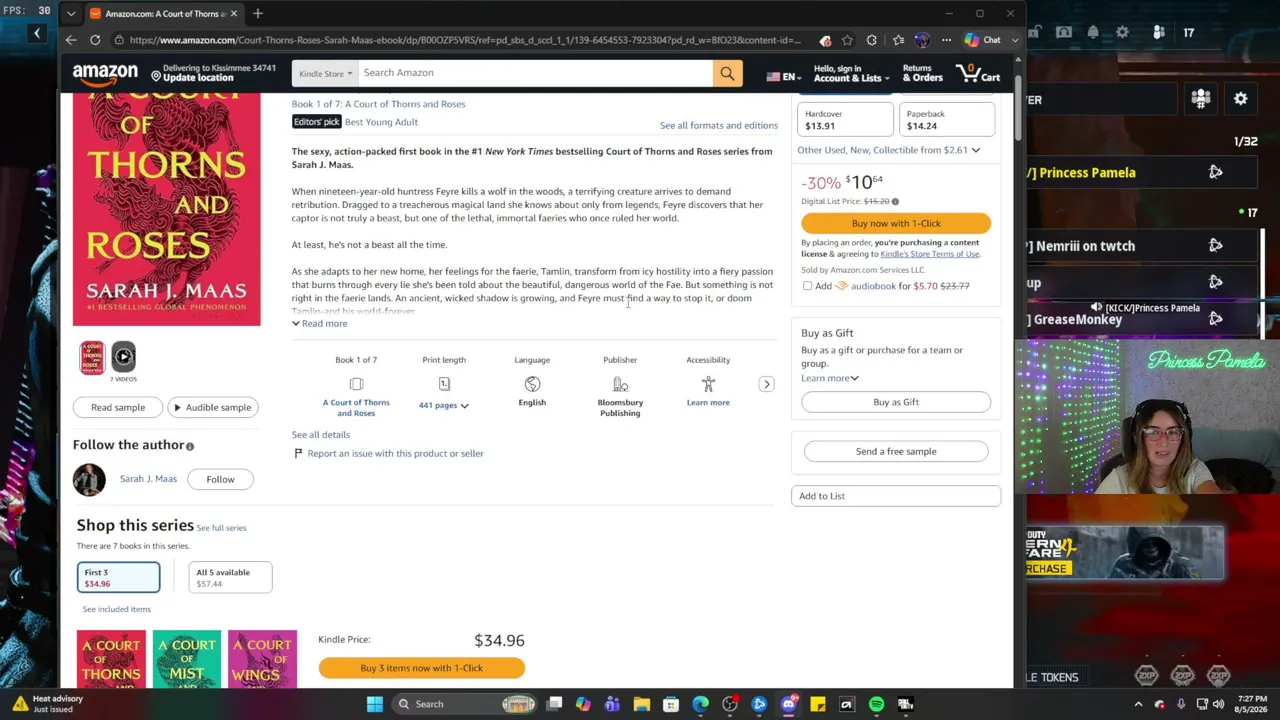Open Microsoft Edge from the taskbar
The width and height of the screenshot is (1280, 720).
point(701,704)
